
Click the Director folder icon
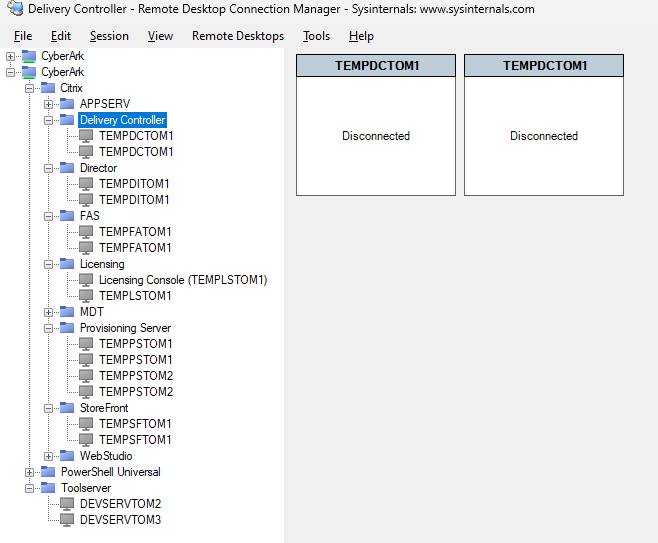(67, 168)
